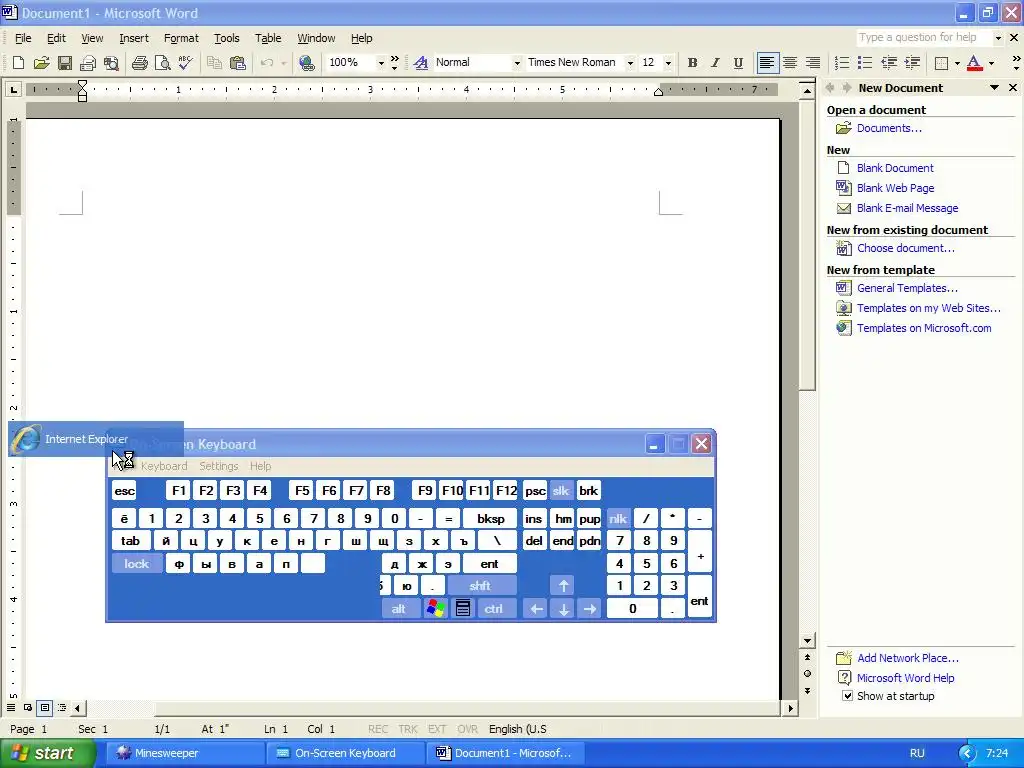
Task: Click in the Type a question for help box
Action: (x=923, y=38)
